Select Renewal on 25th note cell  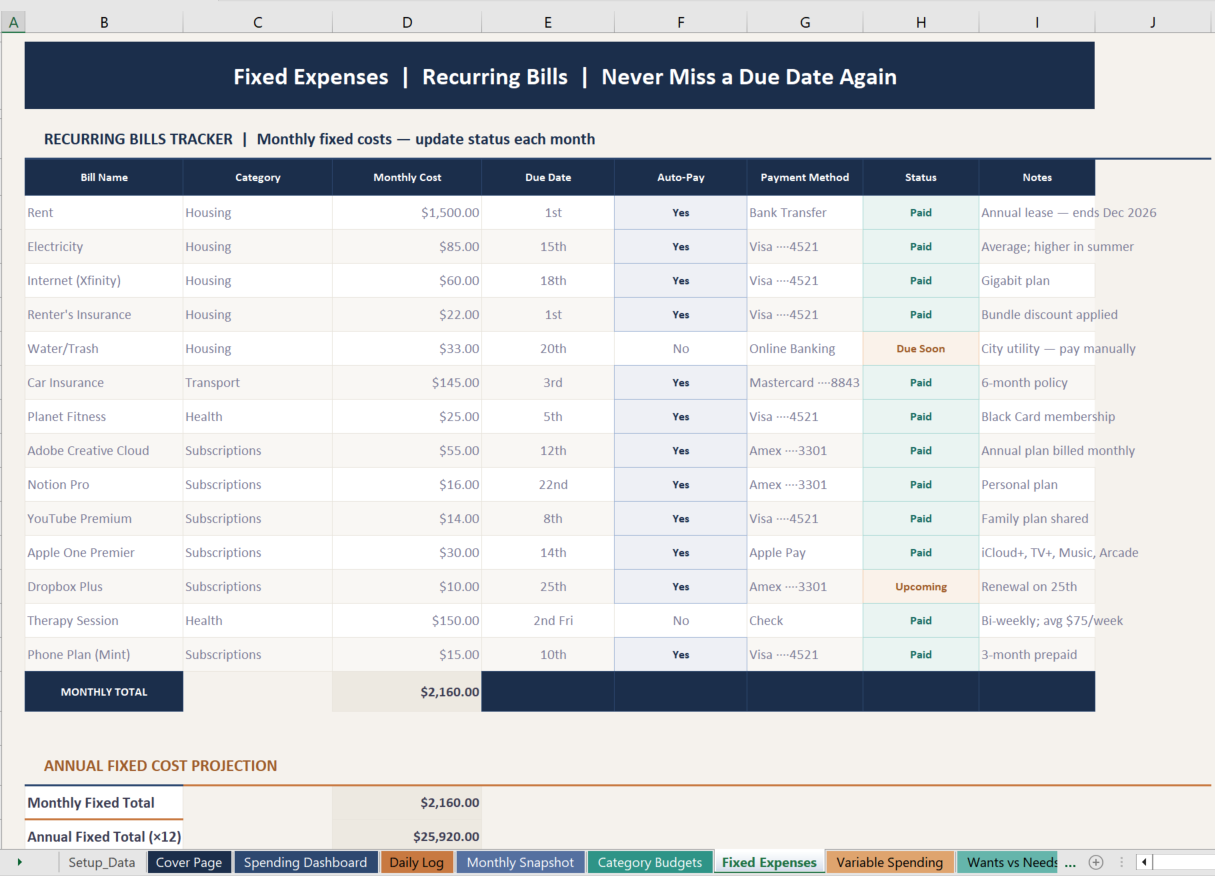point(1037,587)
